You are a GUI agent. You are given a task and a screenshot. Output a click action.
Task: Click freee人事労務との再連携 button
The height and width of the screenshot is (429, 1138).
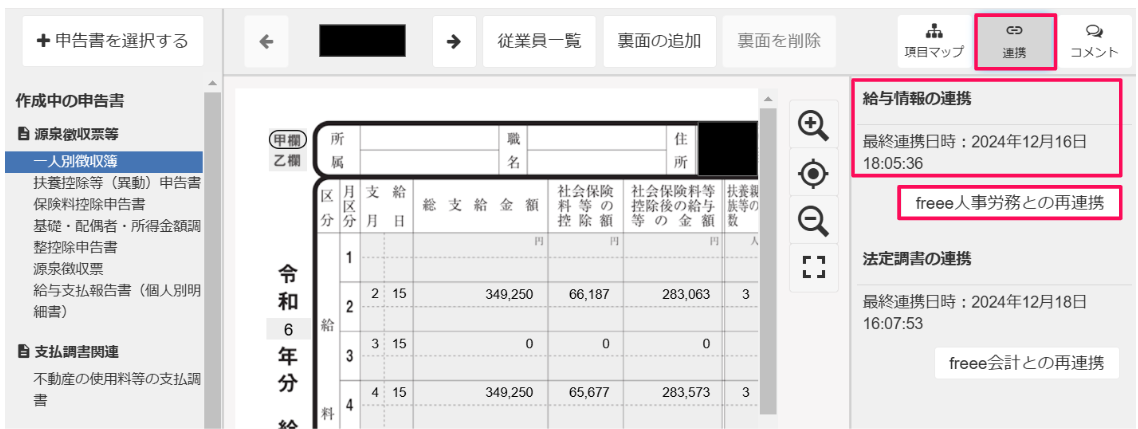click(x=1010, y=203)
